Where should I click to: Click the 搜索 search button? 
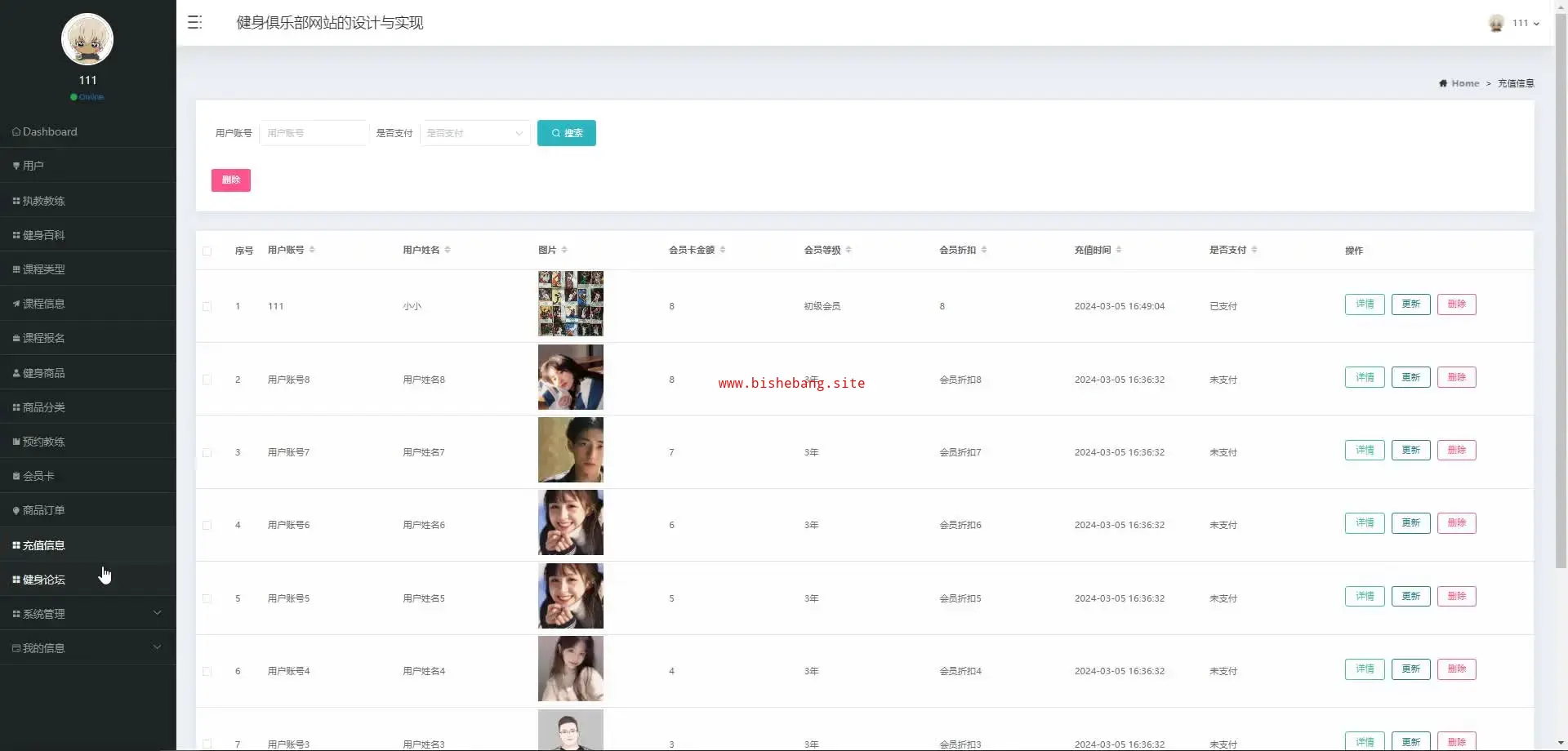pos(566,133)
